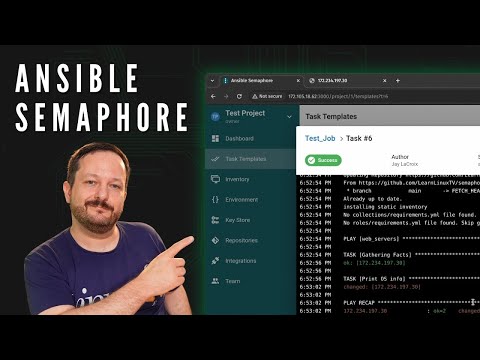Switch to the Ansible Semaphore tab
Image resolution: width=480 pixels, height=360 pixels.
click(x=262, y=81)
